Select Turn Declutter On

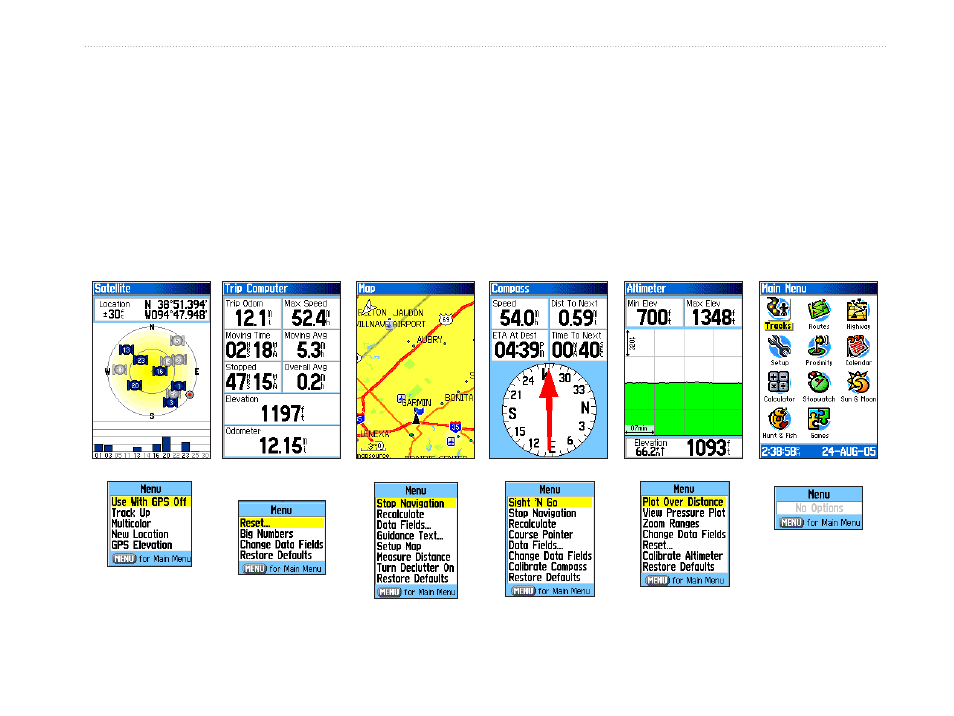416,568
